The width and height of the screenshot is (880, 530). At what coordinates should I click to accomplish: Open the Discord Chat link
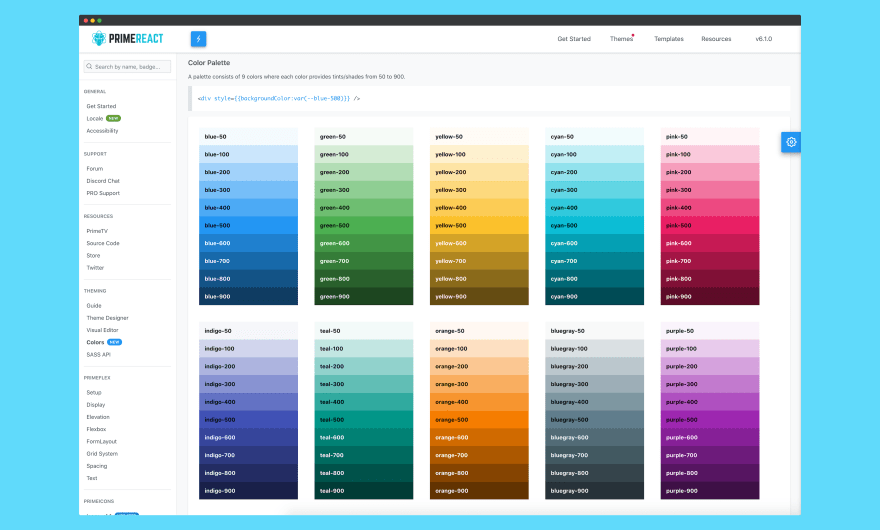point(103,181)
